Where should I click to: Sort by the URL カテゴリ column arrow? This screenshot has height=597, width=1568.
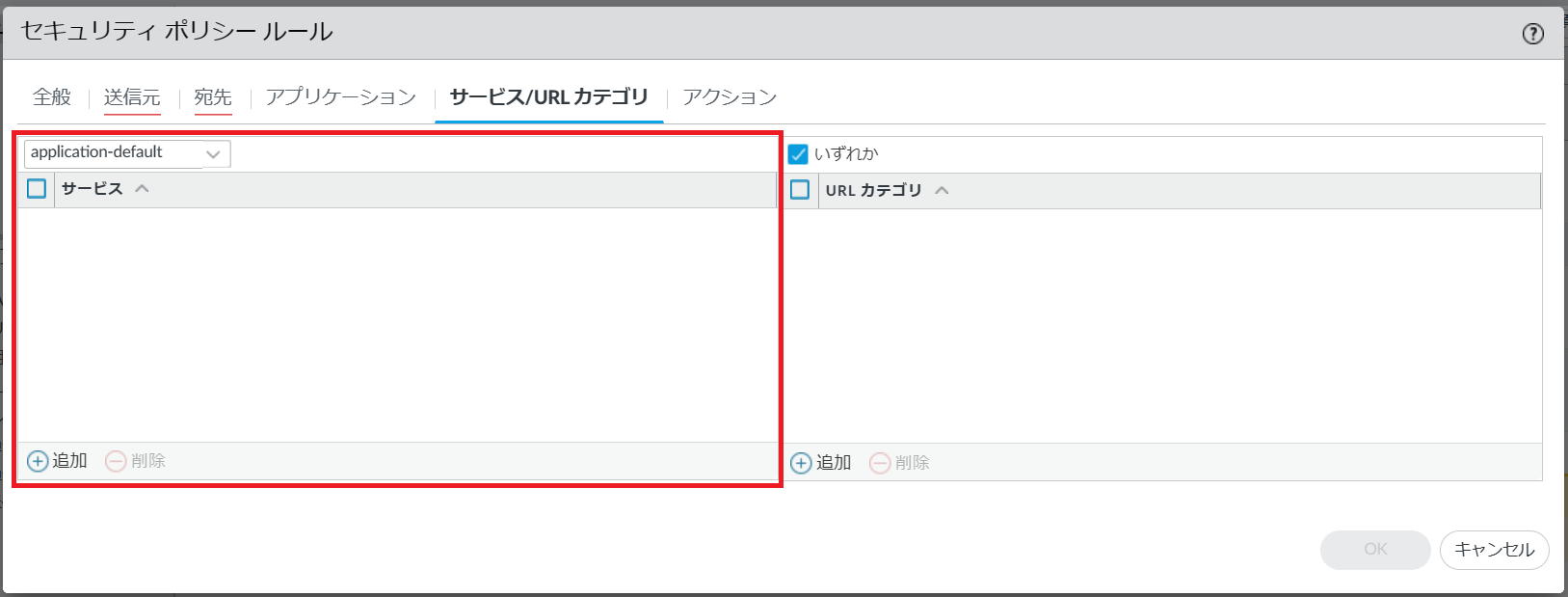(942, 191)
